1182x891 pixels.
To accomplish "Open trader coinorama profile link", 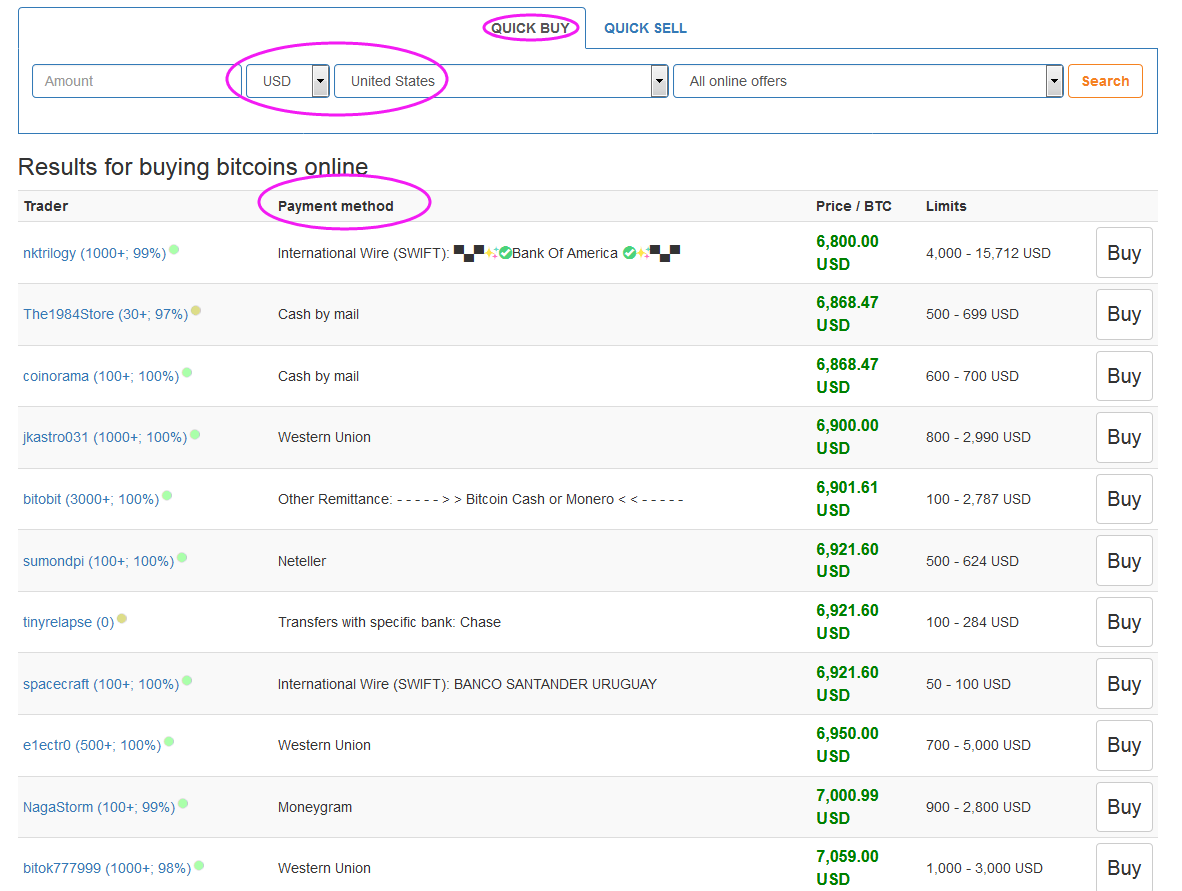I will point(101,376).
